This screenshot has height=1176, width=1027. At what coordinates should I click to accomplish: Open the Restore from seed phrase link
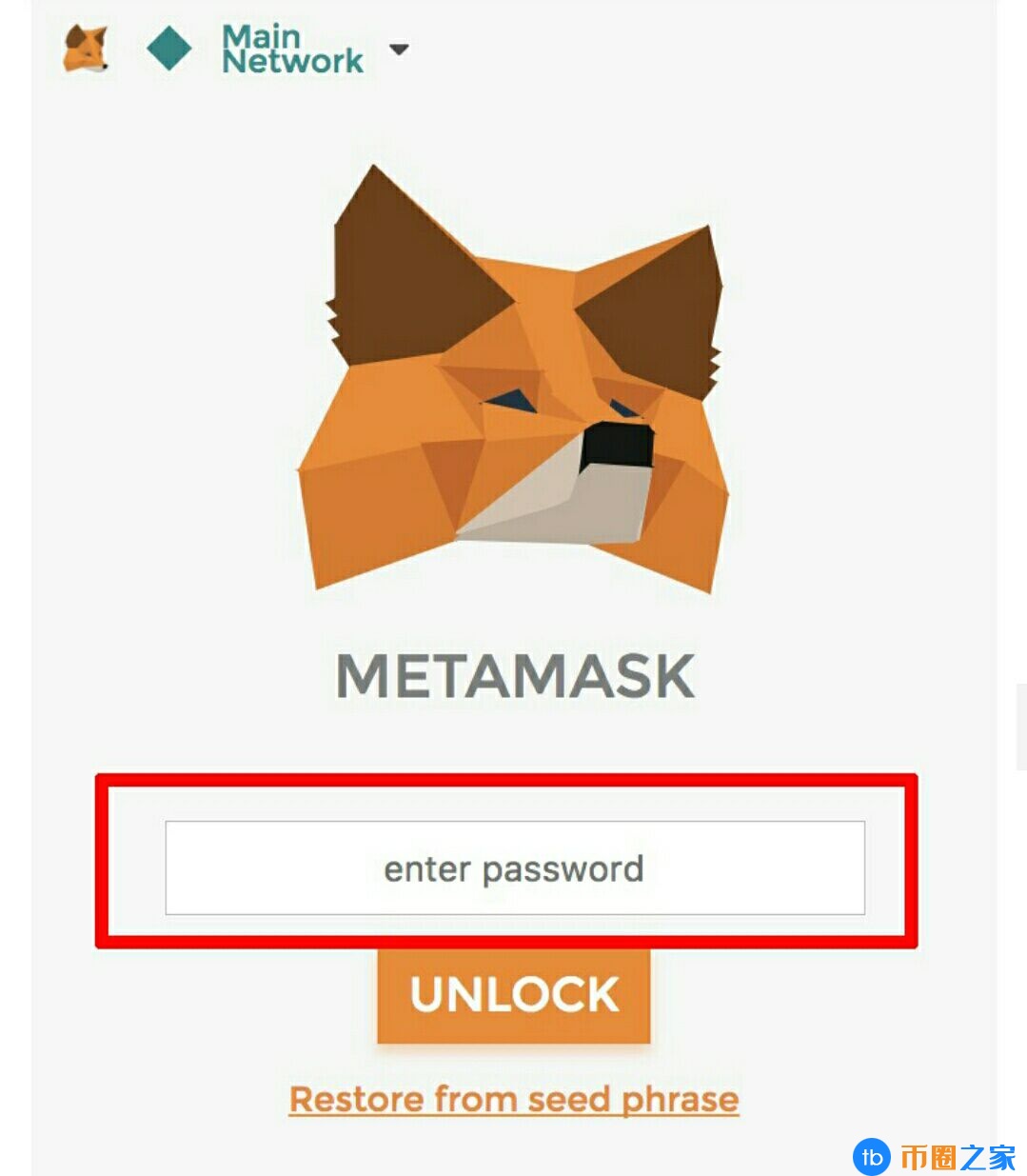514,1100
